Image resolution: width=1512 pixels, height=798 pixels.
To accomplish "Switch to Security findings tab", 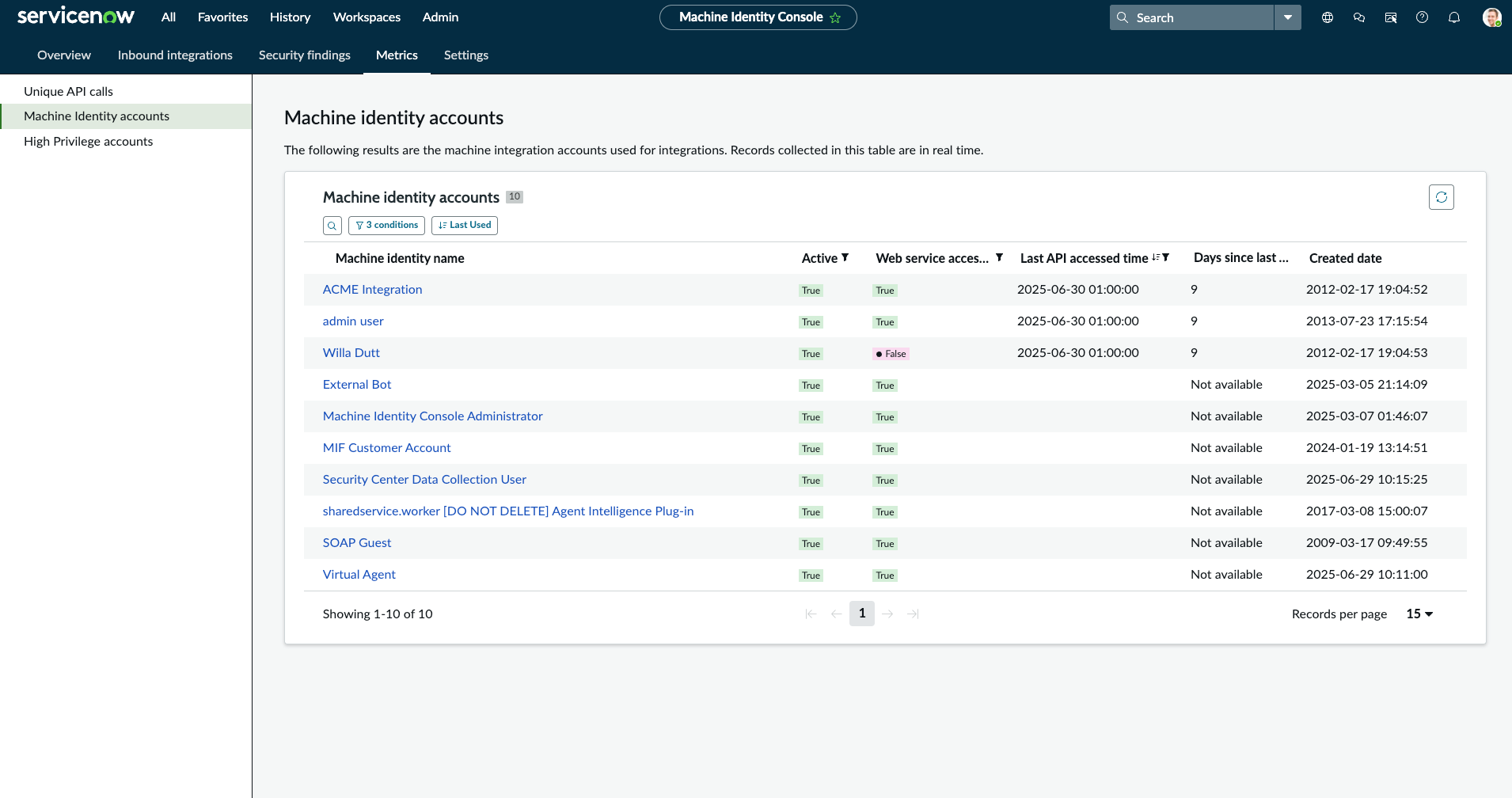I will pyautogui.click(x=305, y=55).
